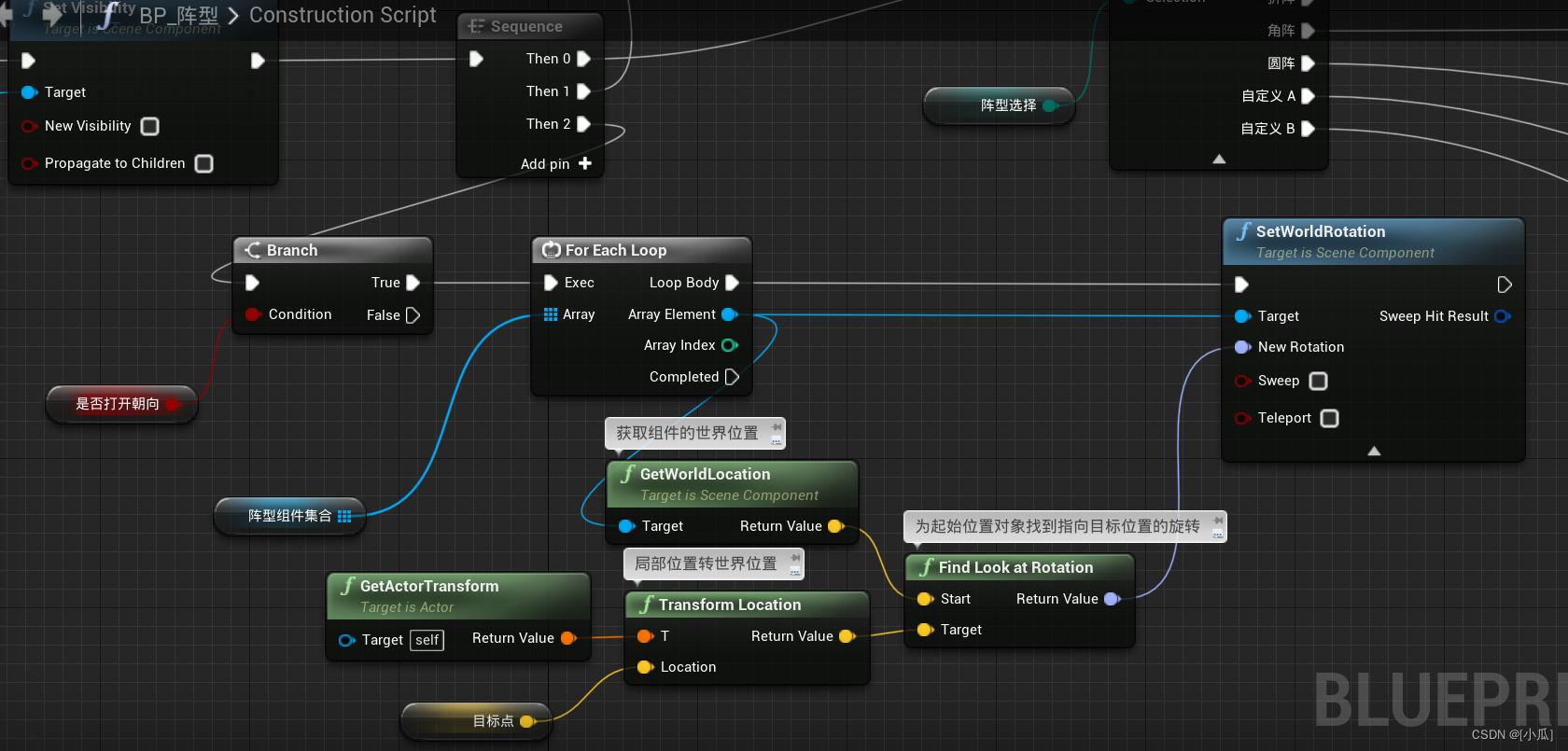Click the Array Index output pin
1568x751 pixels.
[730, 345]
